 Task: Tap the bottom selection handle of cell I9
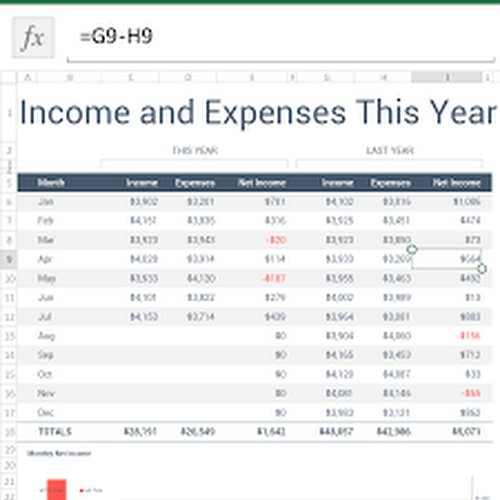pos(482,268)
